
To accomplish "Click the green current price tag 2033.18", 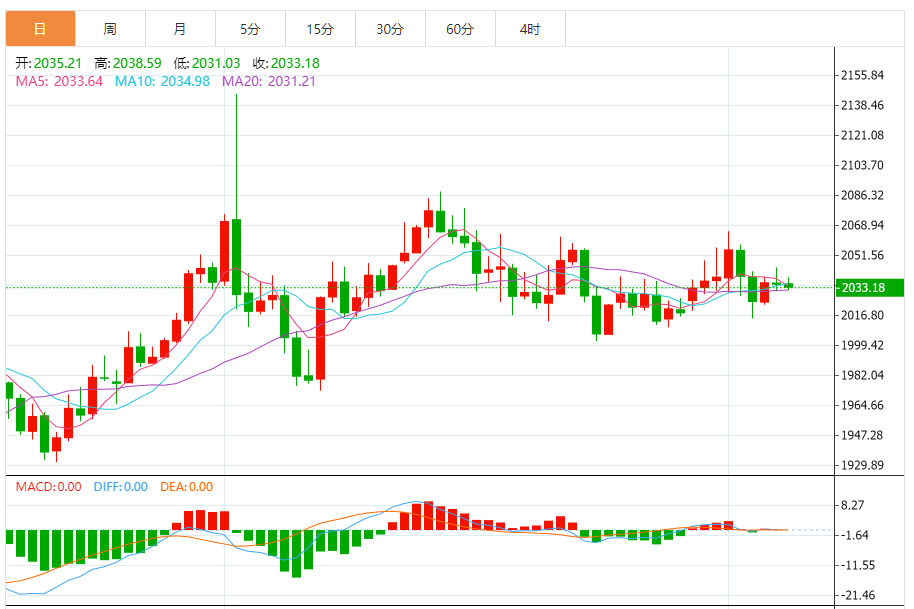I will [870, 287].
